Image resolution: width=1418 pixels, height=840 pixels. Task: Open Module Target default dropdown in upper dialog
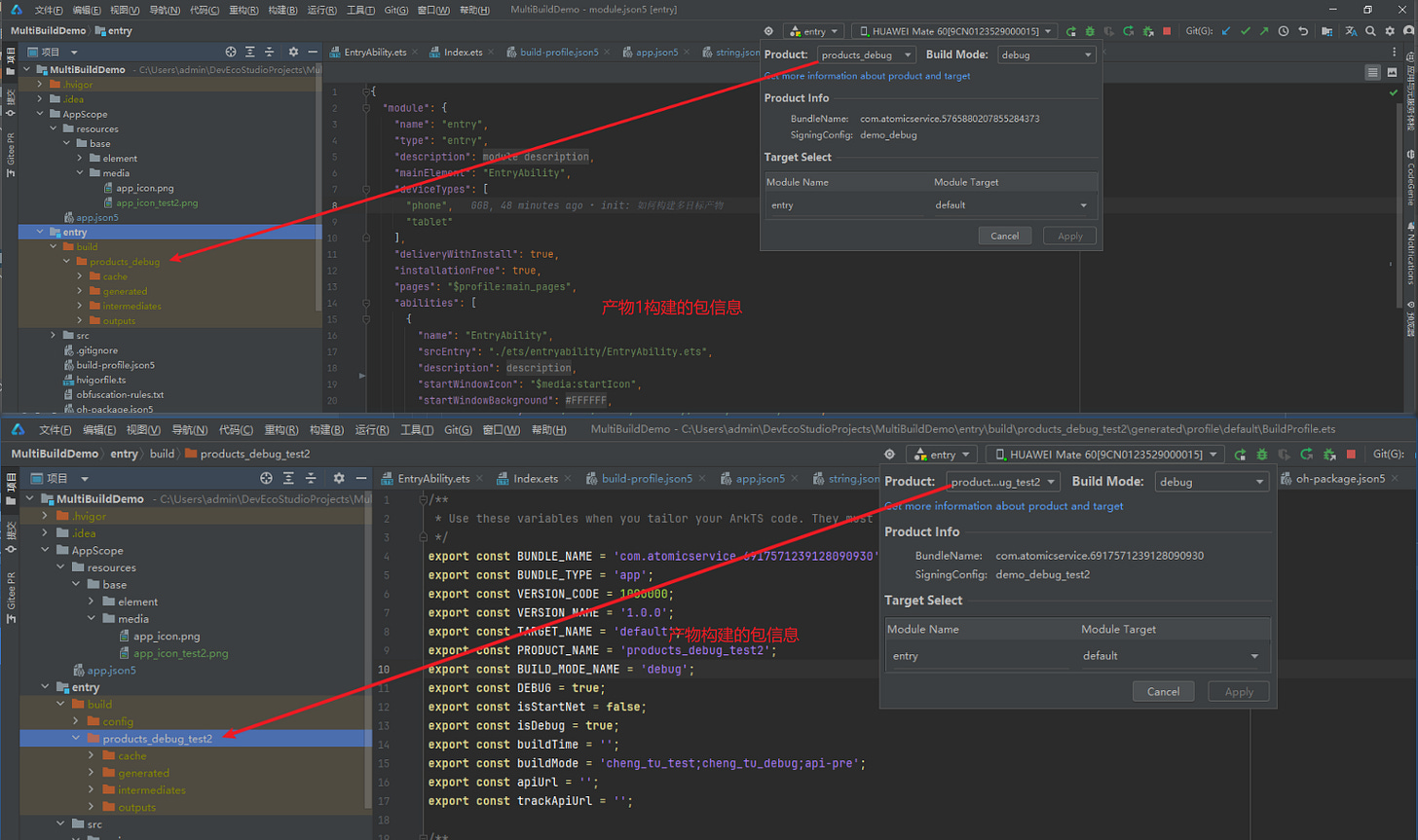tap(1012, 205)
